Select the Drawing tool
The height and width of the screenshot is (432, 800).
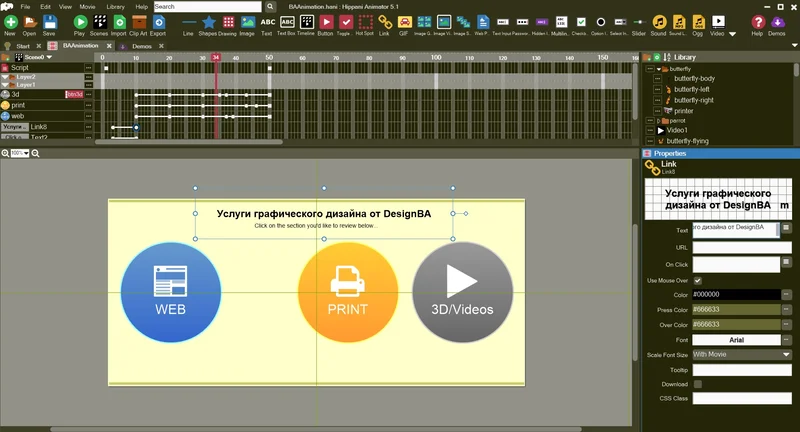pos(228,25)
